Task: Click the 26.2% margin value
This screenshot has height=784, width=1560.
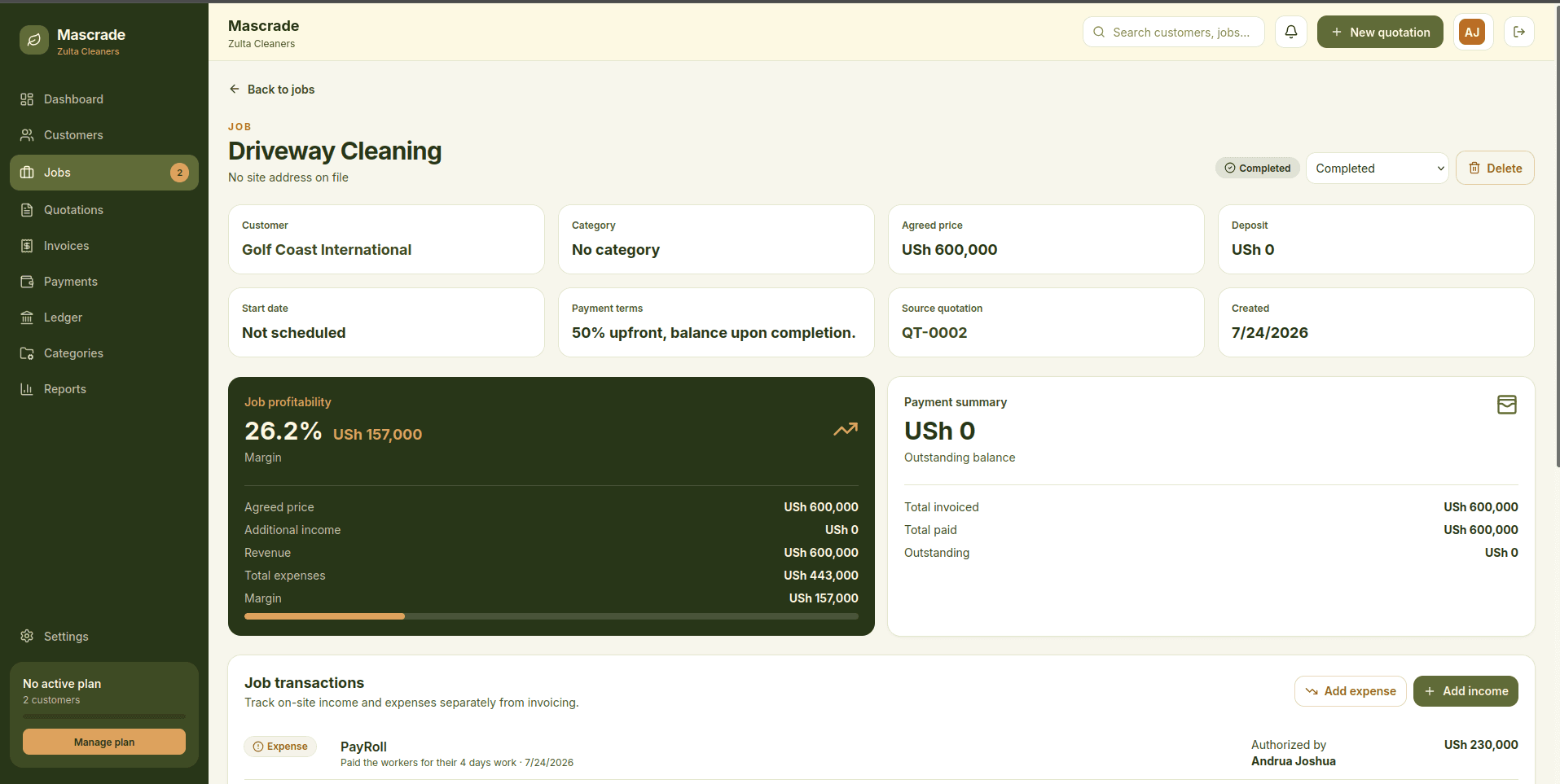Action: coord(283,431)
